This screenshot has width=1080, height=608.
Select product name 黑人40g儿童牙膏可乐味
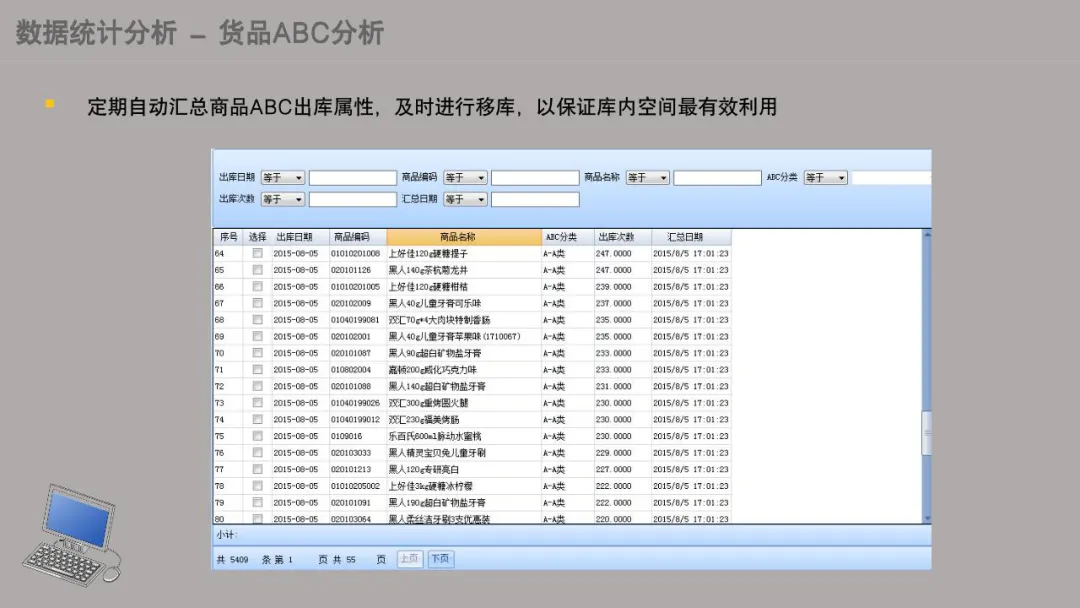435,303
